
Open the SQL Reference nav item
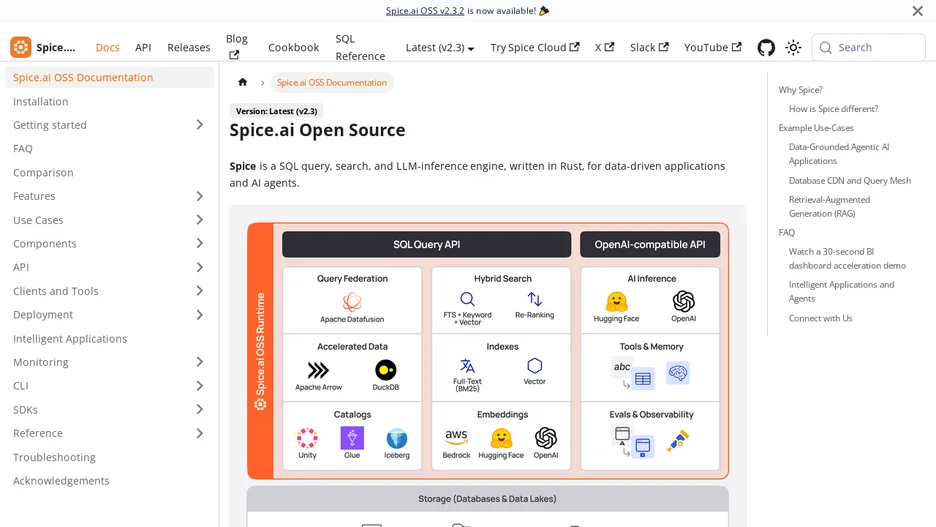(360, 47)
